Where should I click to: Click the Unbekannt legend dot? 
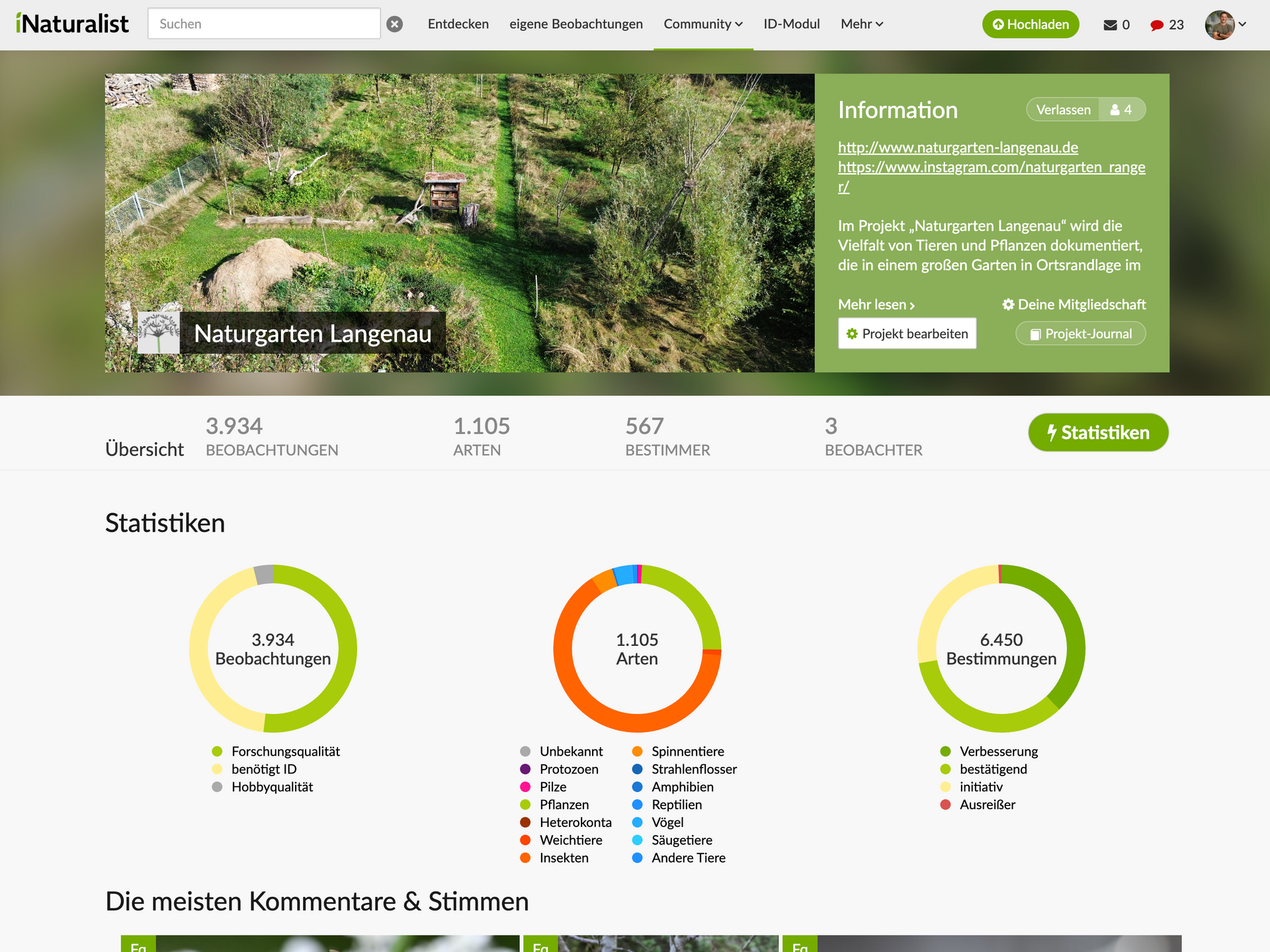pyautogui.click(x=525, y=752)
